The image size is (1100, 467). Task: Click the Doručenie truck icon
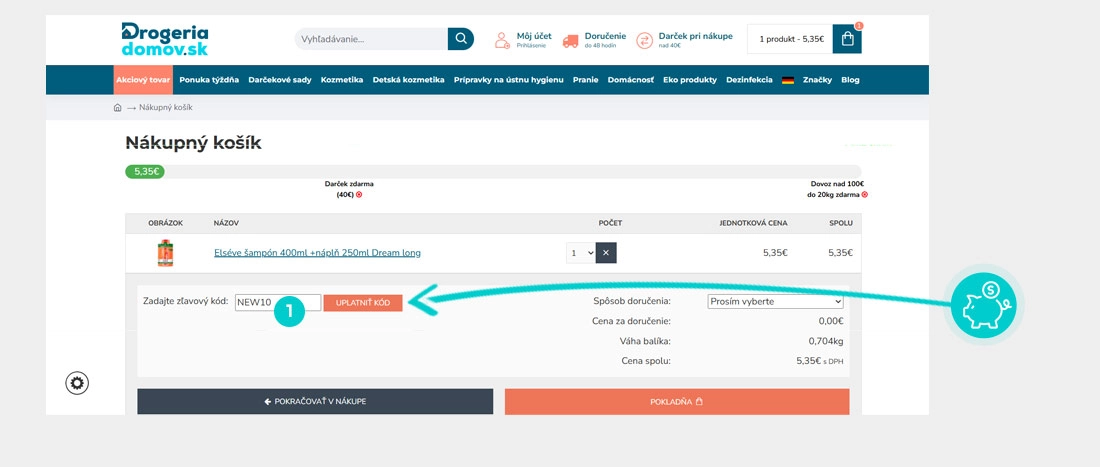coord(570,41)
